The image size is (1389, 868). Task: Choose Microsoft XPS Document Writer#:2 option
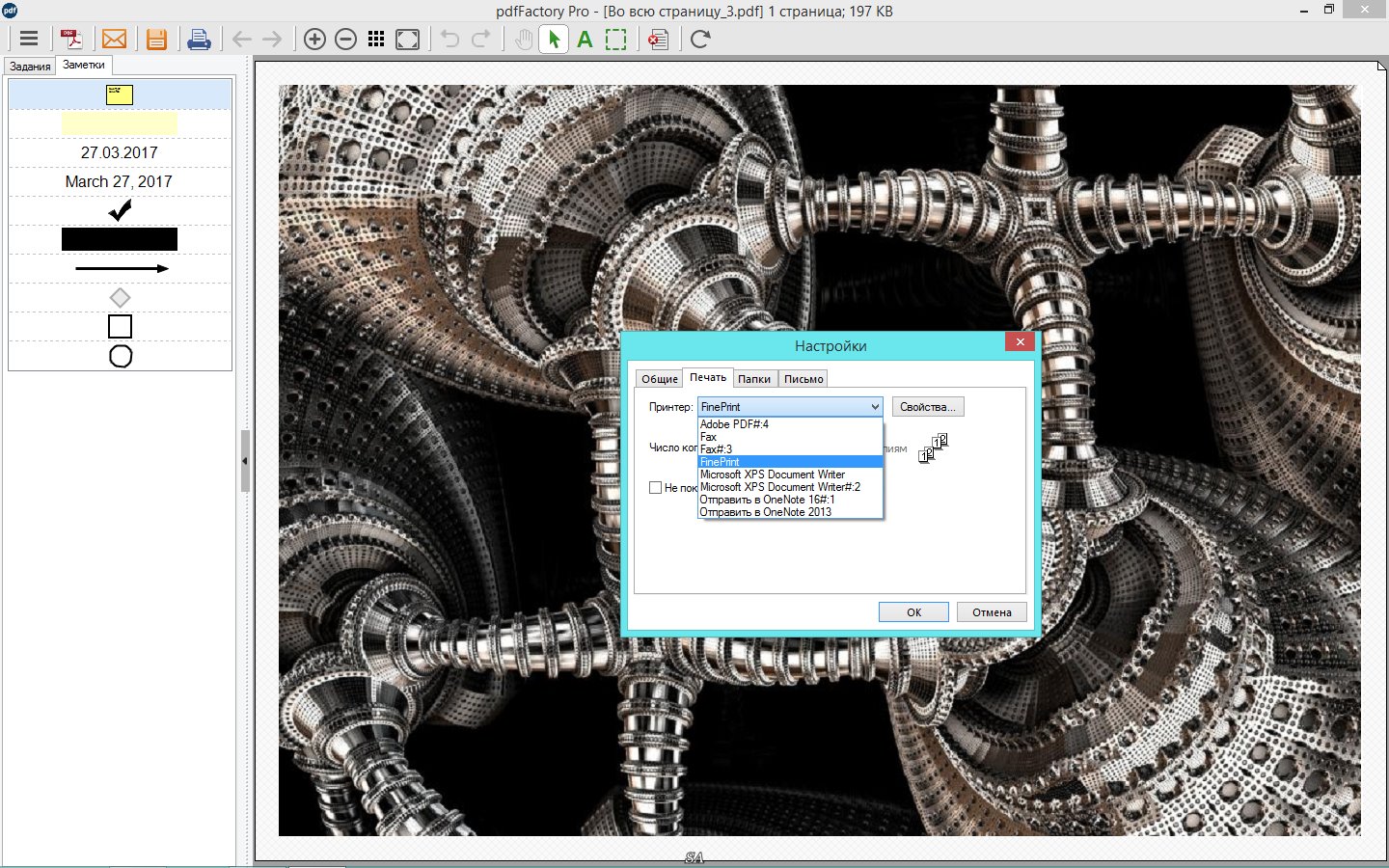790,487
